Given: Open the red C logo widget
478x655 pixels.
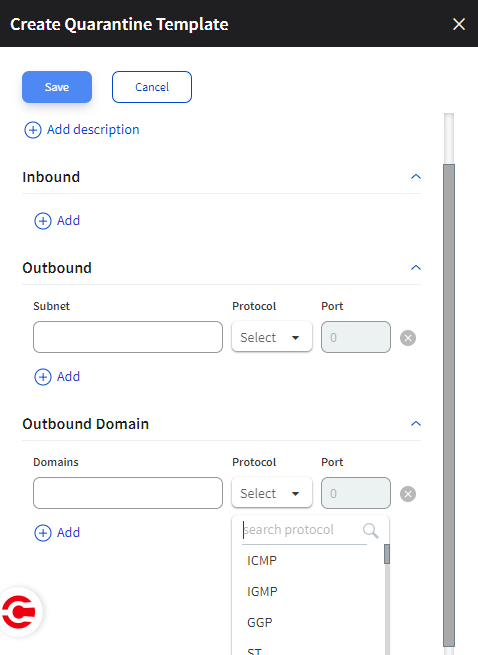Looking at the screenshot, I should click(19, 612).
